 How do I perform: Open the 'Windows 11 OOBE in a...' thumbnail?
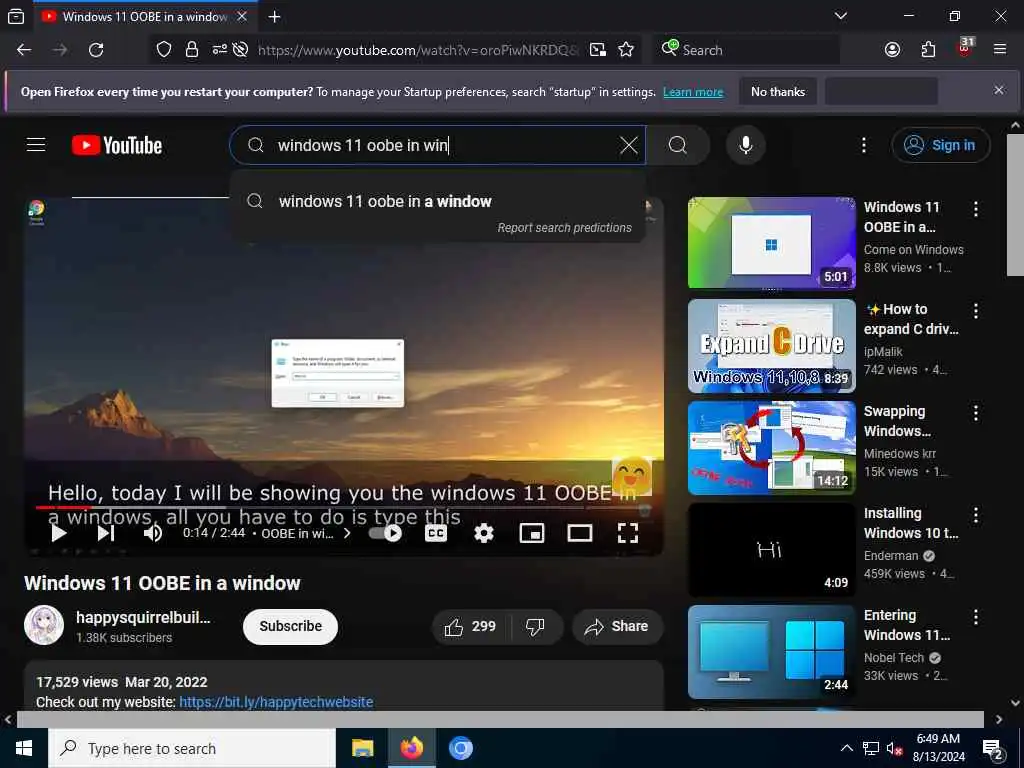point(771,242)
